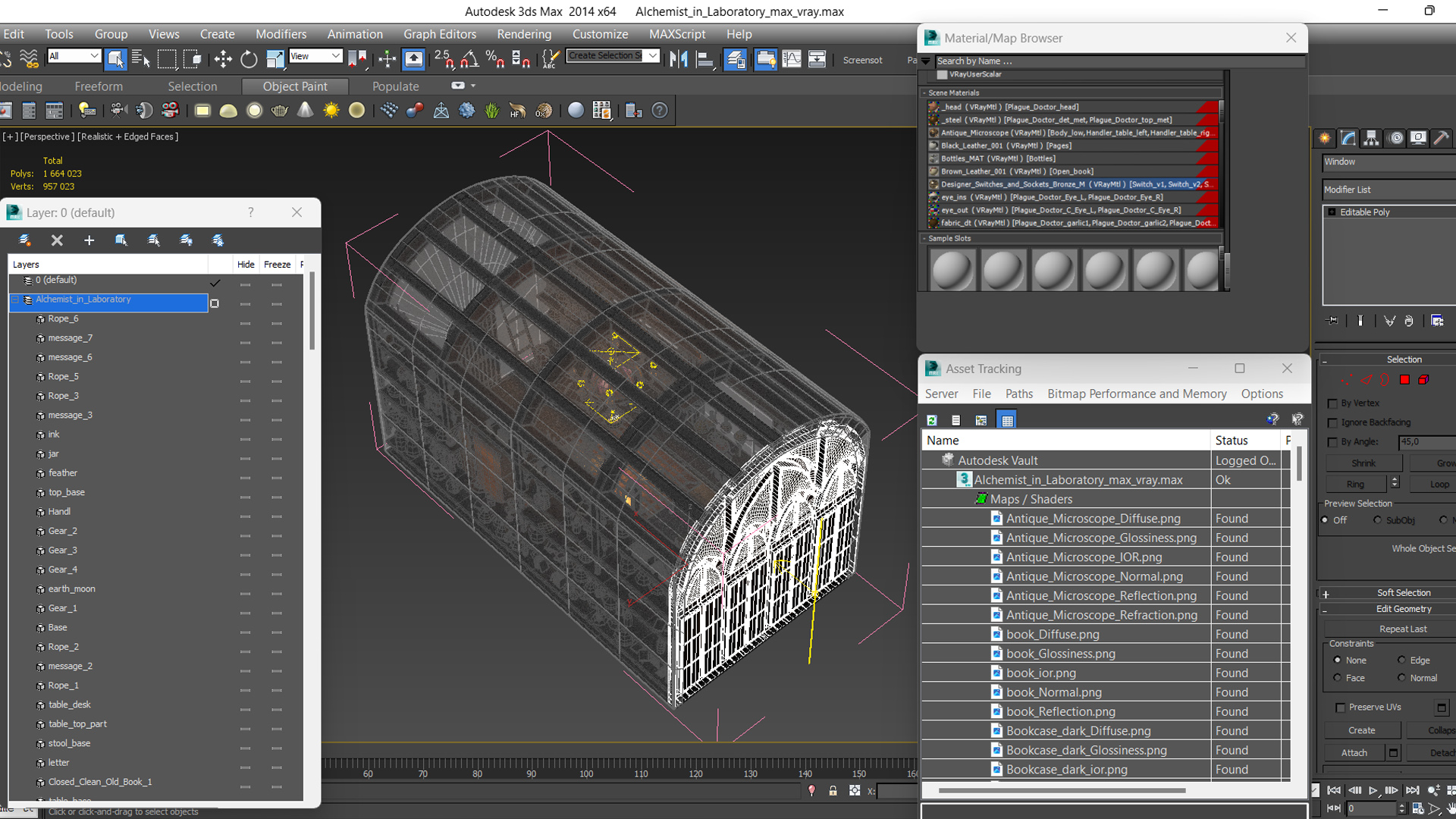Click the Pin Stack icon
Image resolution: width=1456 pixels, height=819 pixels.
point(1332,321)
